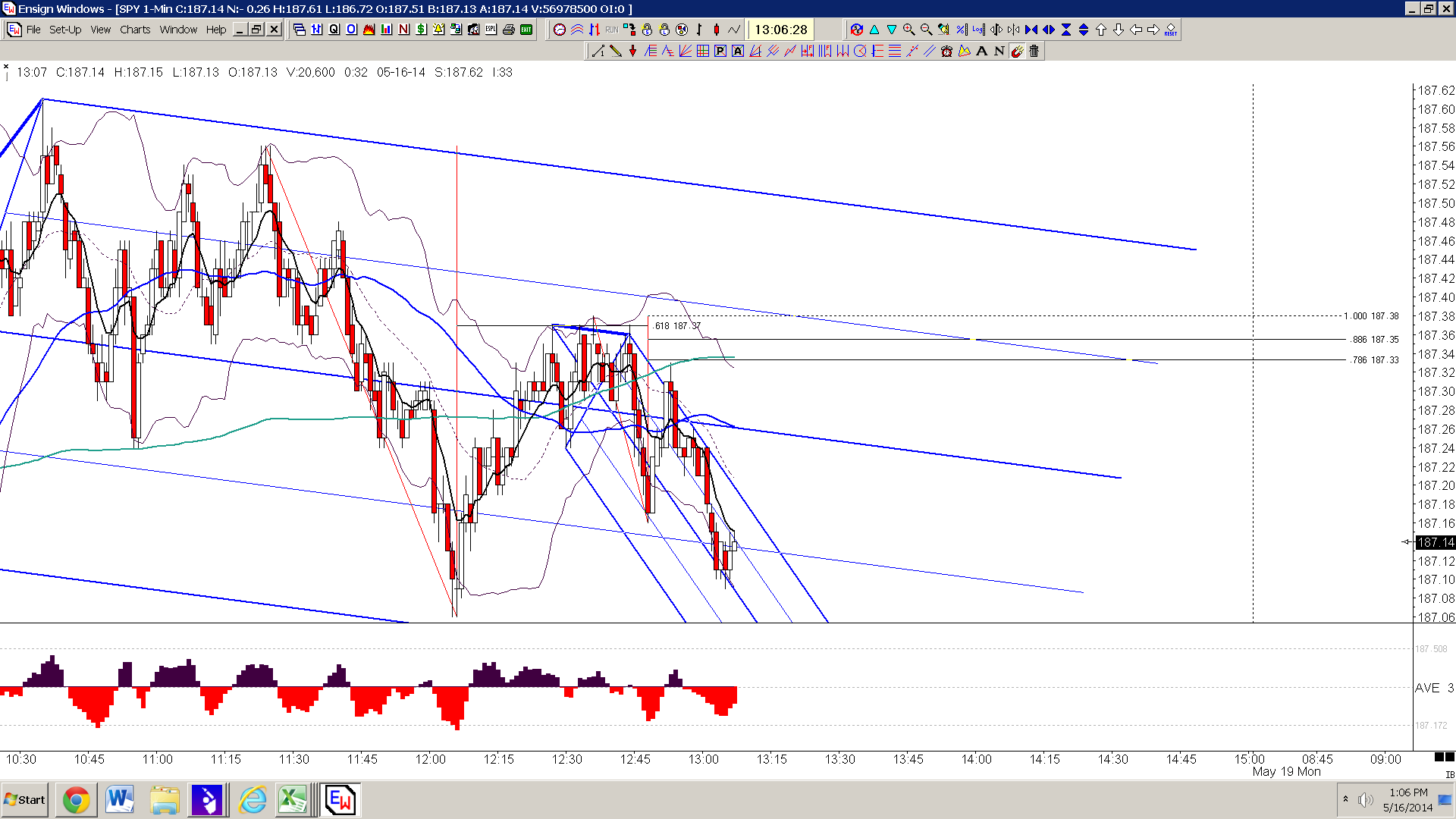The height and width of the screenshot is (819, 1456).
Task: Switch to candlestick chart style
Action: pyautogui.click(x=717, y=30)
